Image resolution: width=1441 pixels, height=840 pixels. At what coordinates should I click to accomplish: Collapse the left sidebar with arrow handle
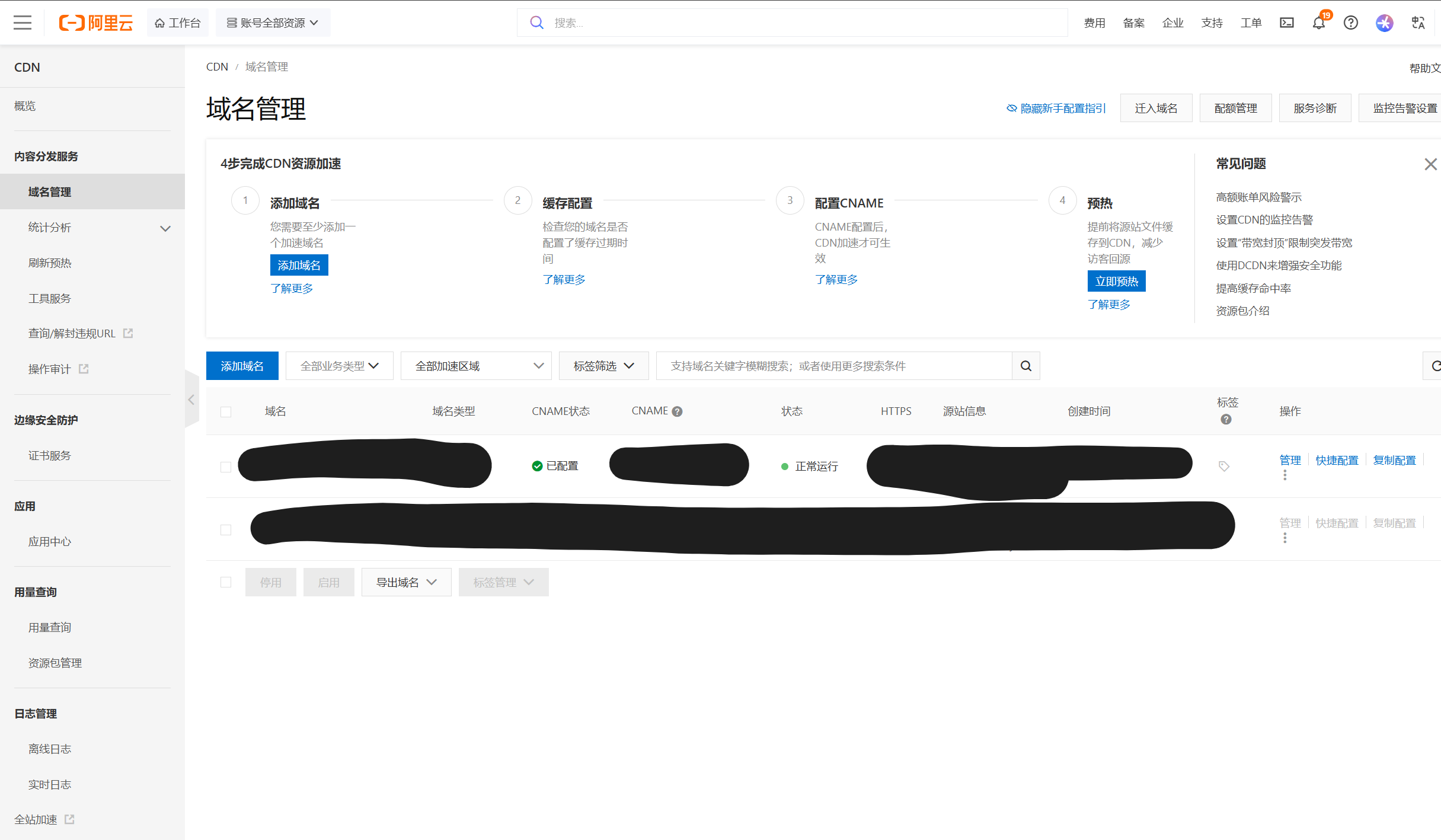pyautogui.click(x=191, y=400)
